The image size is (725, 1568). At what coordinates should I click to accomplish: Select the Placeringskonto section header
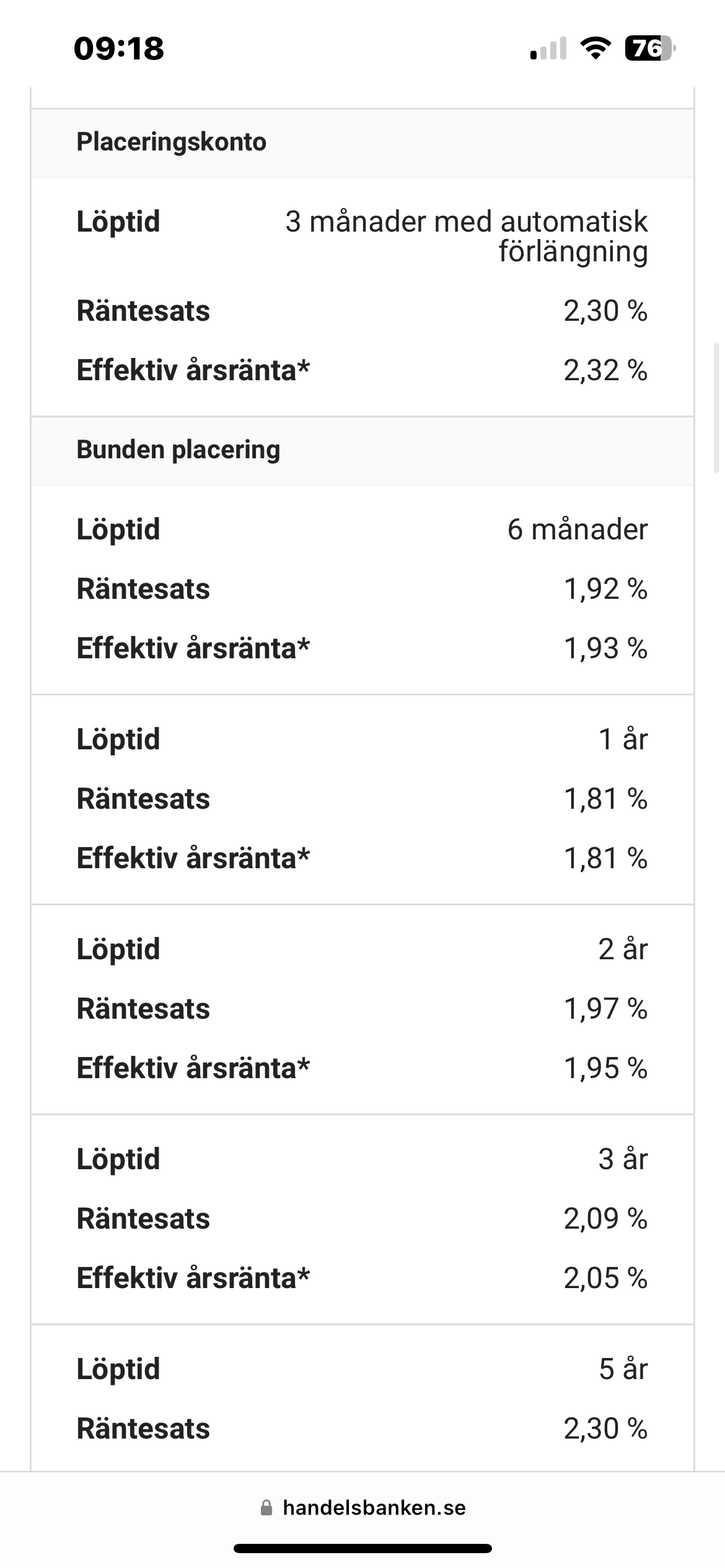172,142
